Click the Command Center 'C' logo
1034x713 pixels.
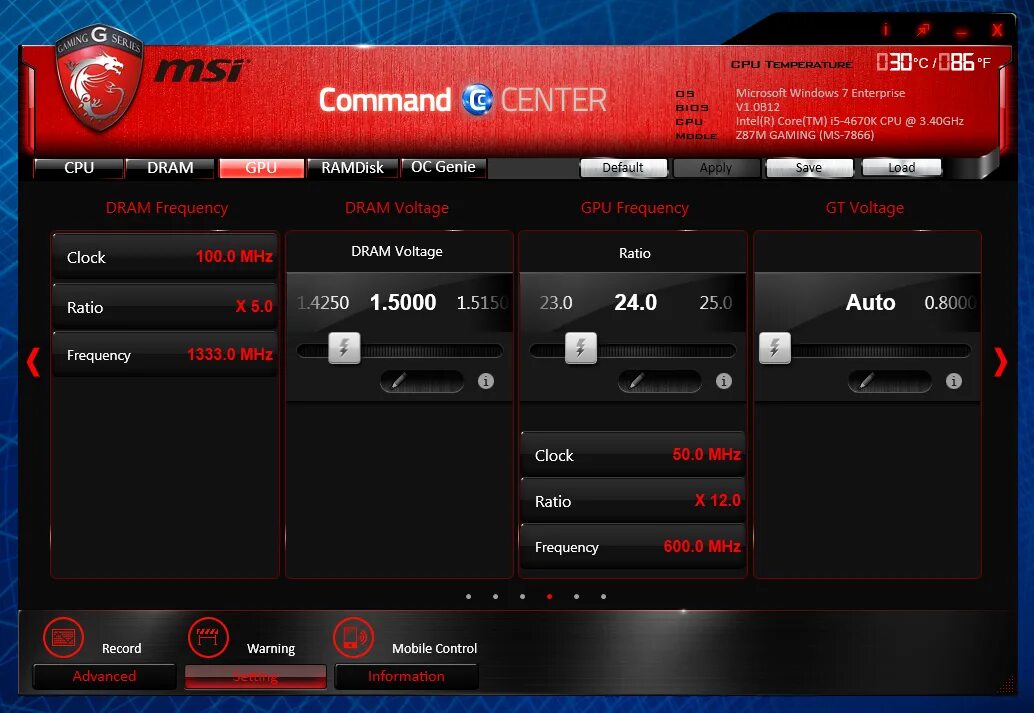pos(477,100)
